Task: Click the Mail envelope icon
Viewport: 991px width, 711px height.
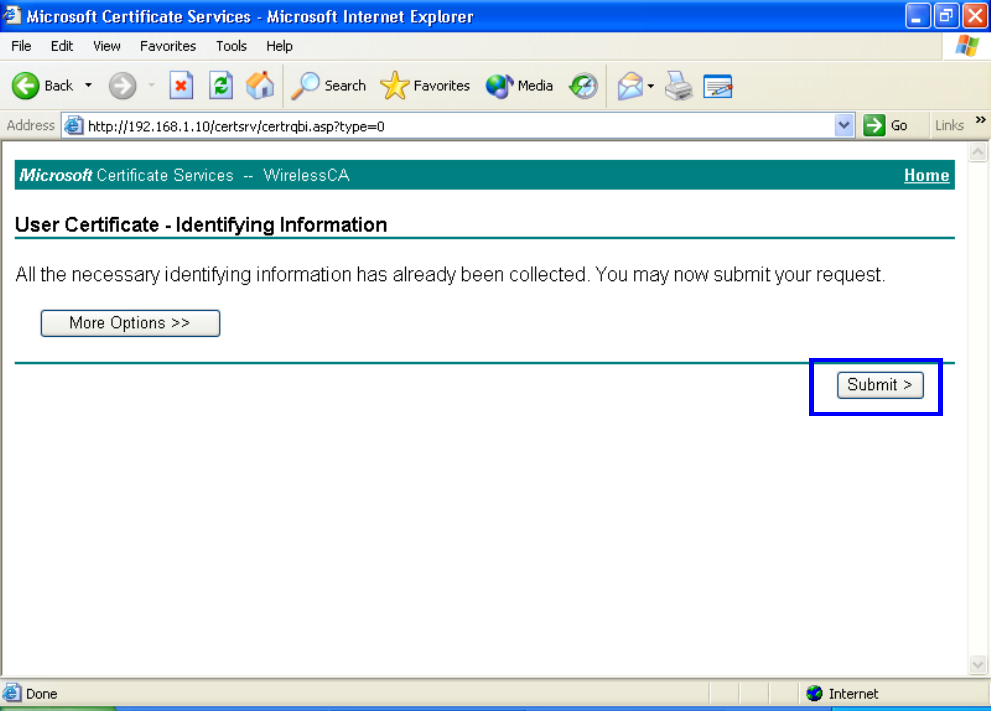Action: tap(630, 85)
